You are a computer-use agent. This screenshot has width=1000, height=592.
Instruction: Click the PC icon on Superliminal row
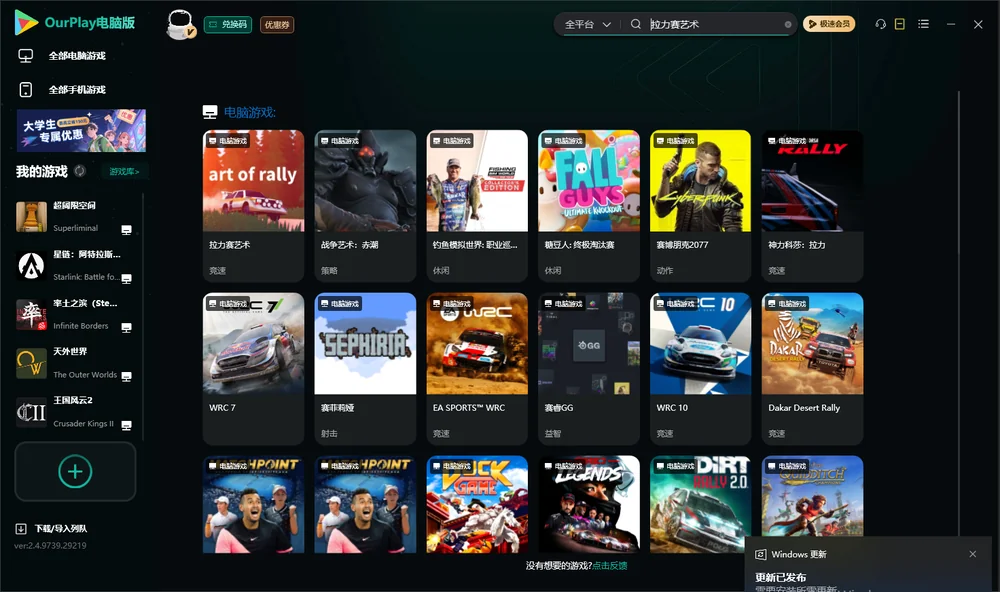(126, 230)
